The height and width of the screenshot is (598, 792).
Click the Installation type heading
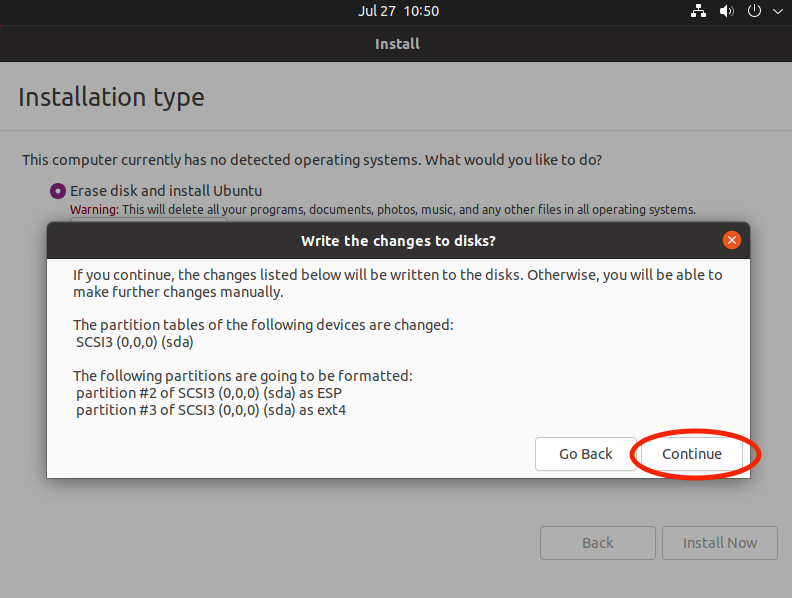pyautogui.click(x=111, y=97)
